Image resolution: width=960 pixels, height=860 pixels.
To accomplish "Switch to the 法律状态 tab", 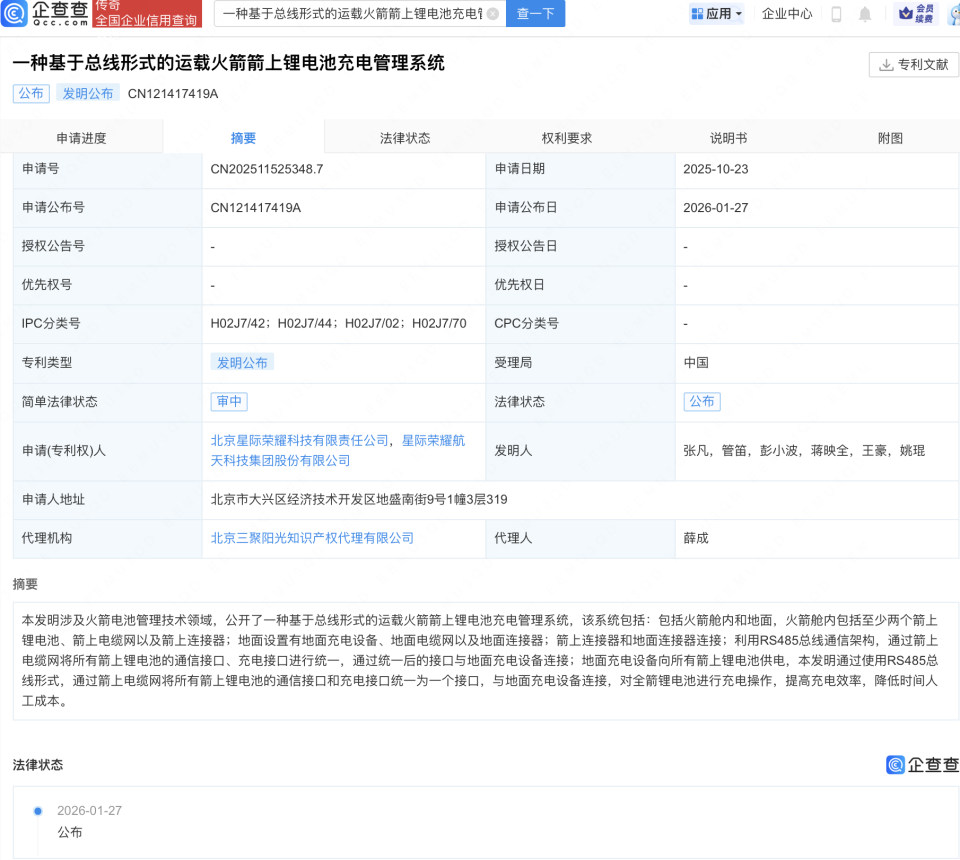I will (405, 137).
